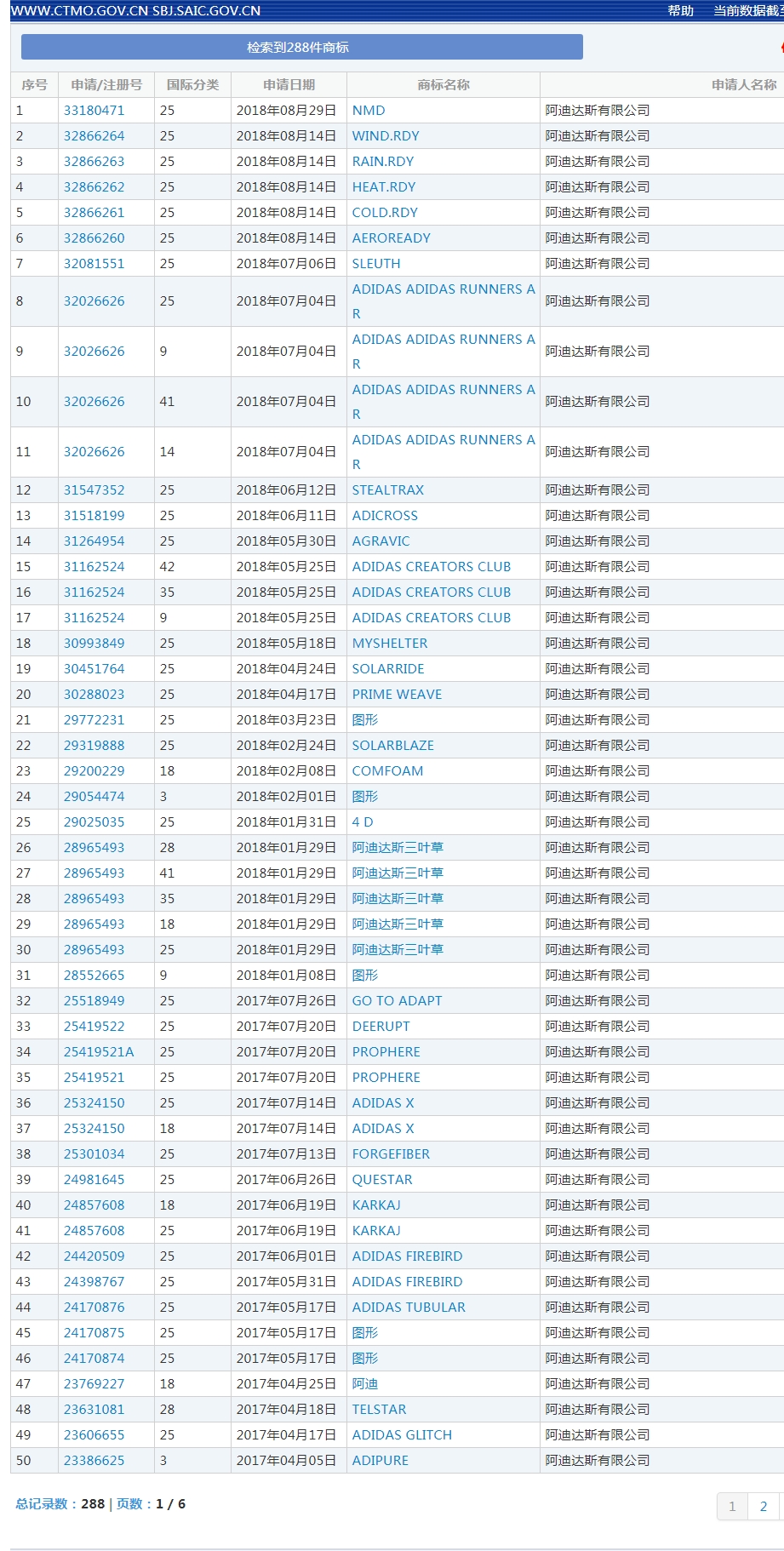Open the MYSHELTER trademark link
The height and width of the screenshot is (1551, 784).
(390, 644)
